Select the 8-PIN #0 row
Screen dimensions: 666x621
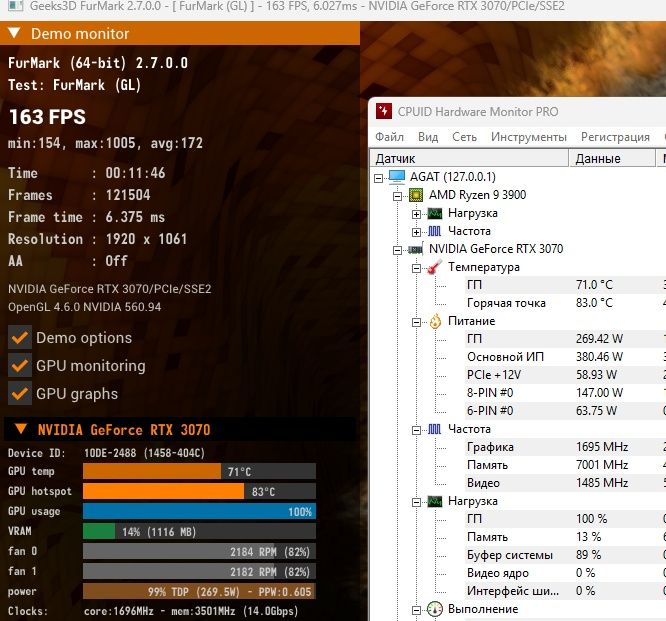pos(565,392)
